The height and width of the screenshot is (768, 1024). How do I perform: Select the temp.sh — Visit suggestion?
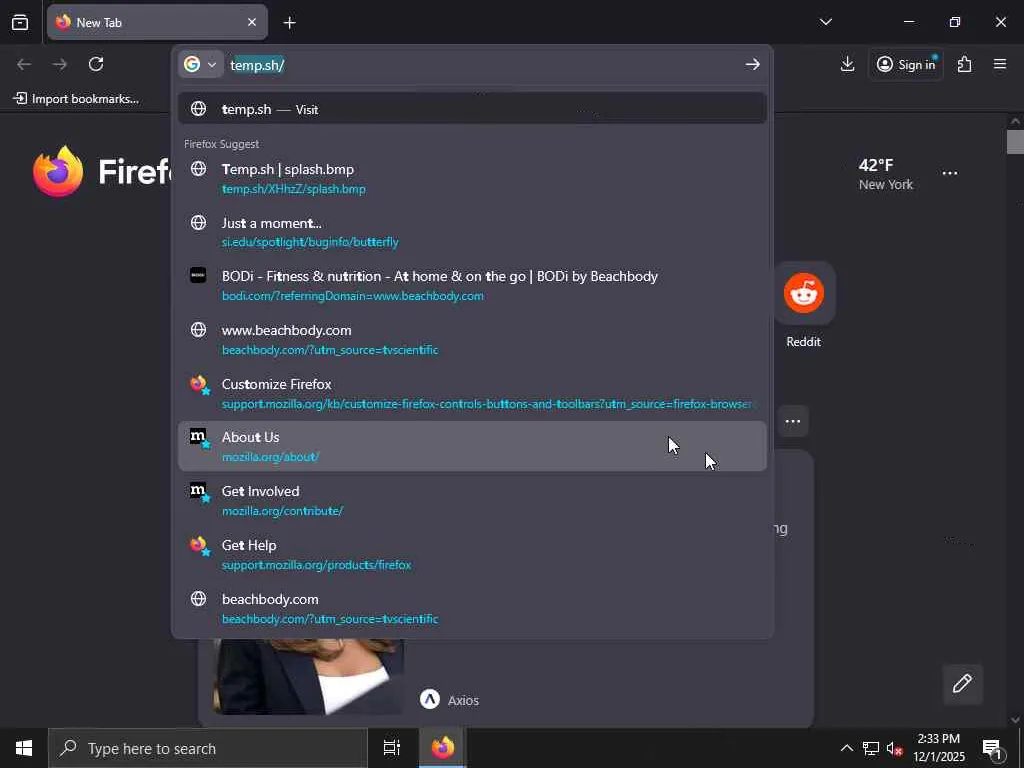(472, 109)
